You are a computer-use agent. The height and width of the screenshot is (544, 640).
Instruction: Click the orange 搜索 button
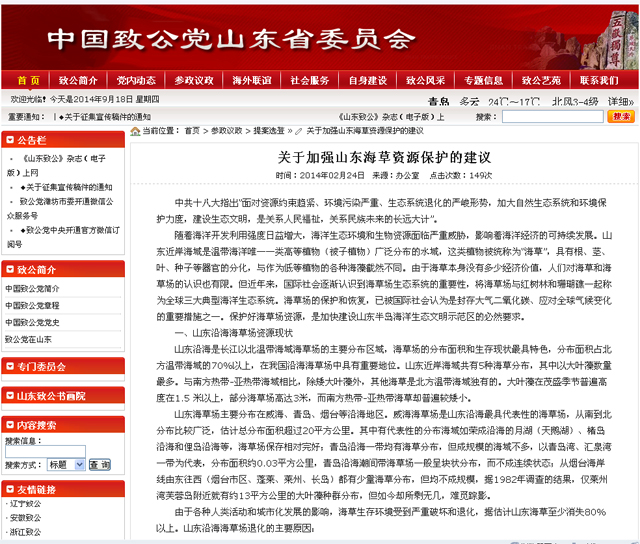(x=621, y=117)
